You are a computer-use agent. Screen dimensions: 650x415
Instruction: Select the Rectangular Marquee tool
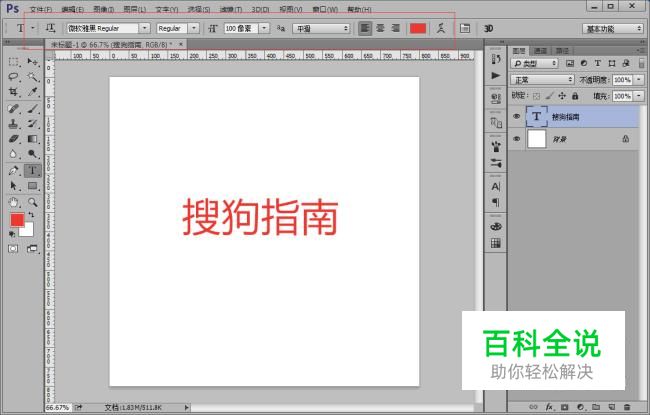pyautogui.click(x=13, y=62)
